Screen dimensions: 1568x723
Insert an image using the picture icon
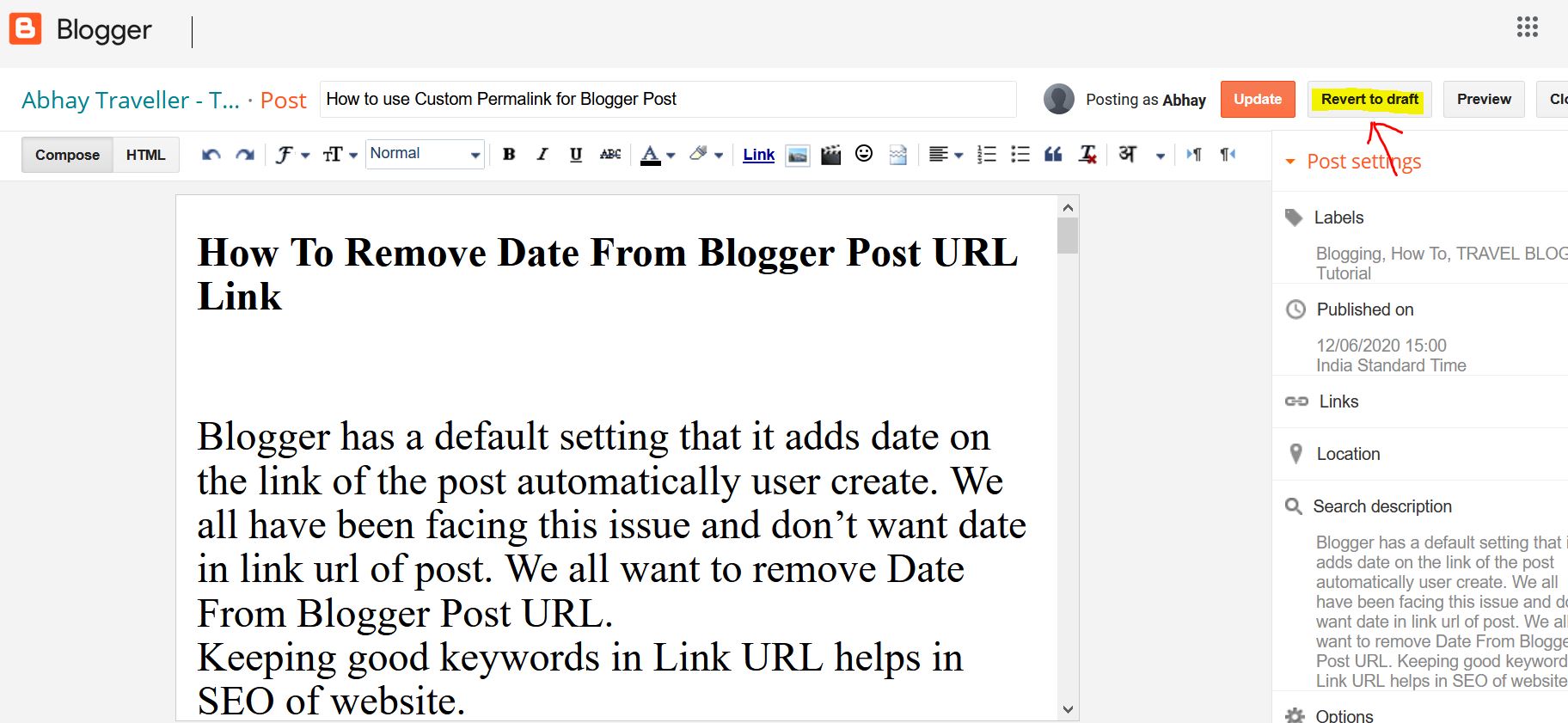tap(798, 155)
